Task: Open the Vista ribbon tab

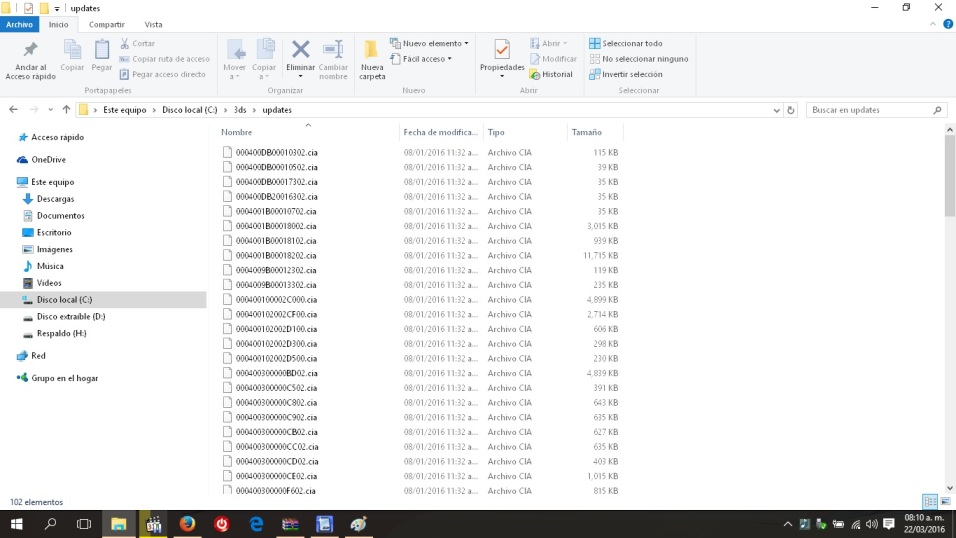Action: coord(153,24)
